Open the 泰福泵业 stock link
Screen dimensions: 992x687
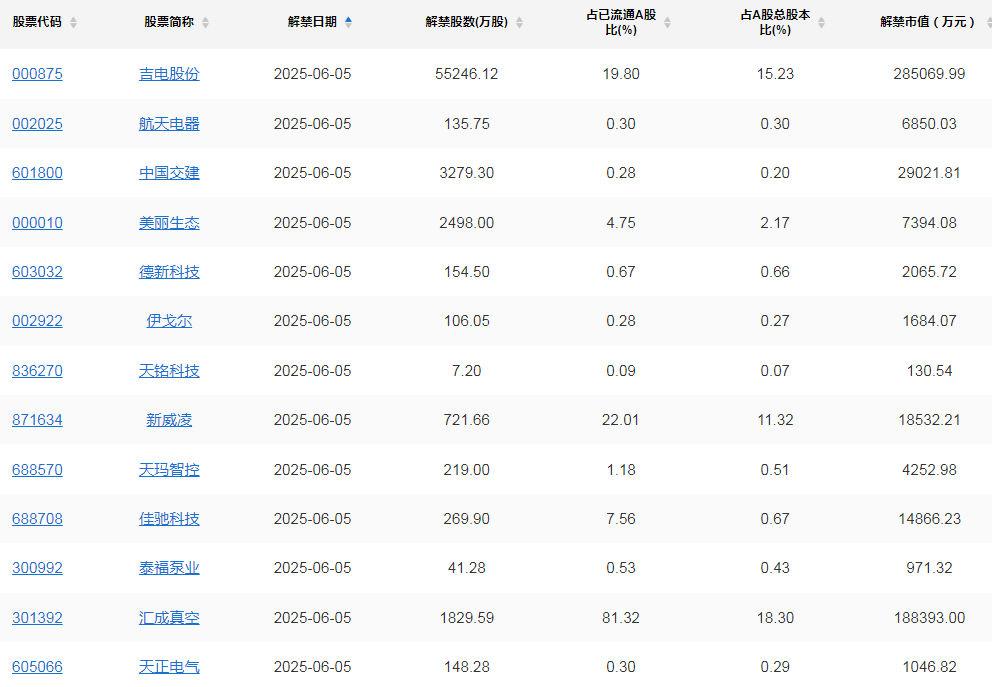[169, 568]
